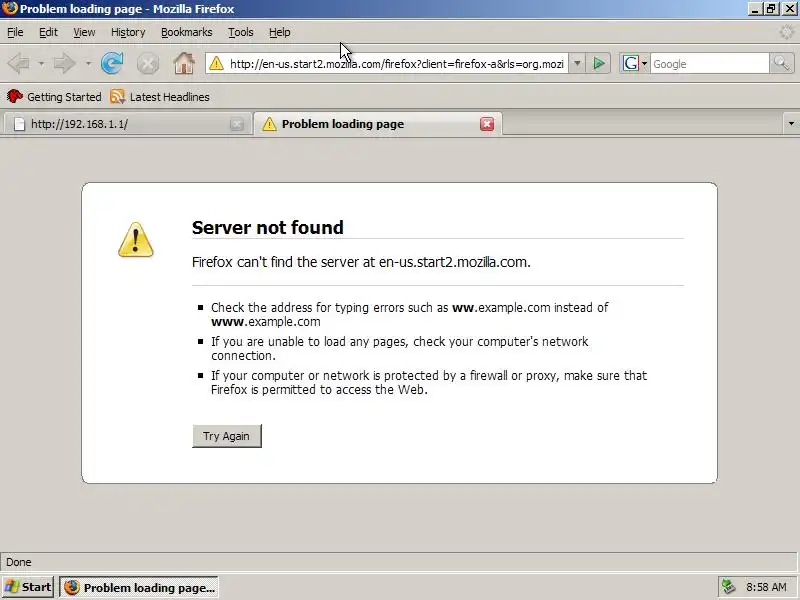Open the Forward history dropdown arrow
The height and width of the screenshot is (600, 800).
pyautogui.click(x=88, y=64)
